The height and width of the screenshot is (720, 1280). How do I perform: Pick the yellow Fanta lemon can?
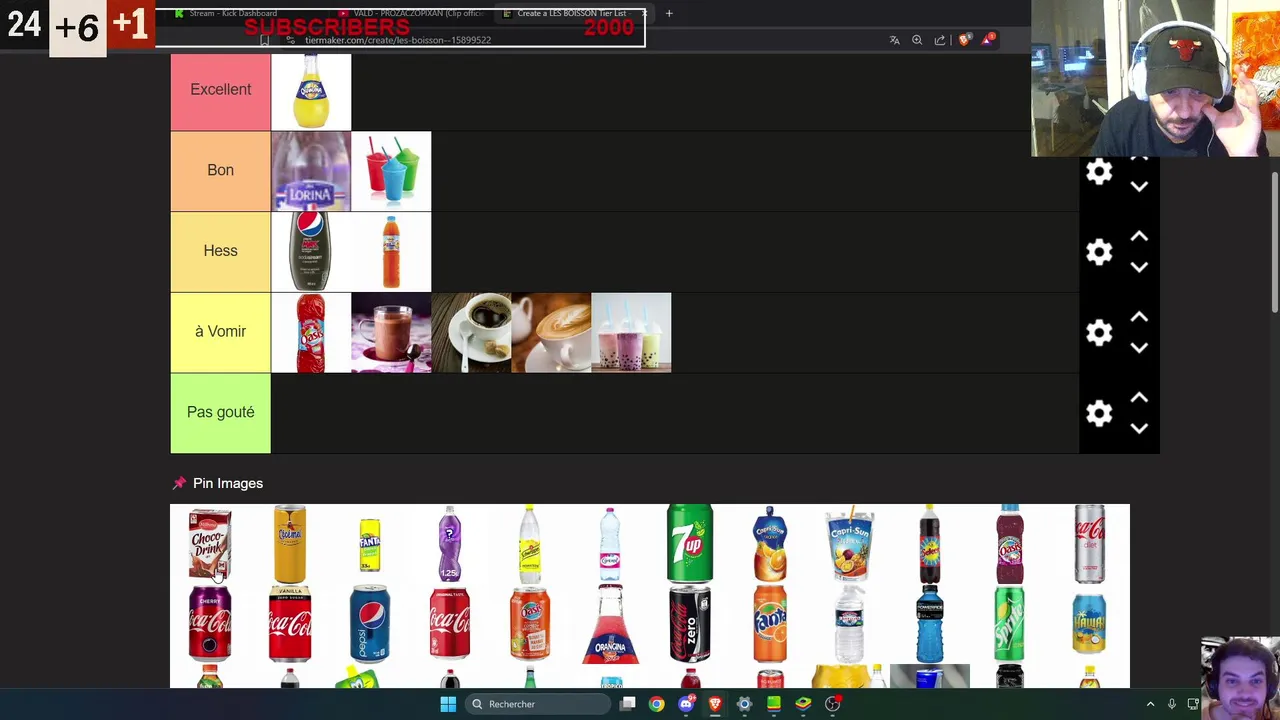pos(370,545)
